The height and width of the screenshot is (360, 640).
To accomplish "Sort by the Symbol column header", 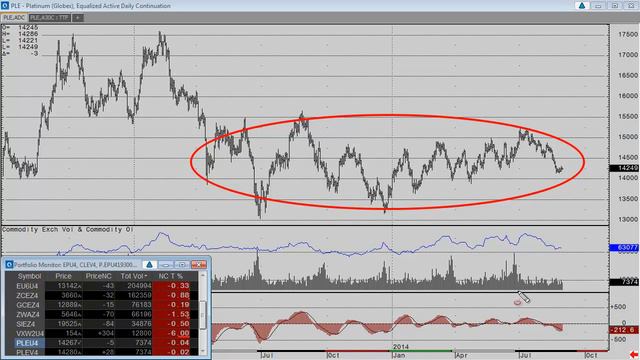I will [x=29, y=276].
